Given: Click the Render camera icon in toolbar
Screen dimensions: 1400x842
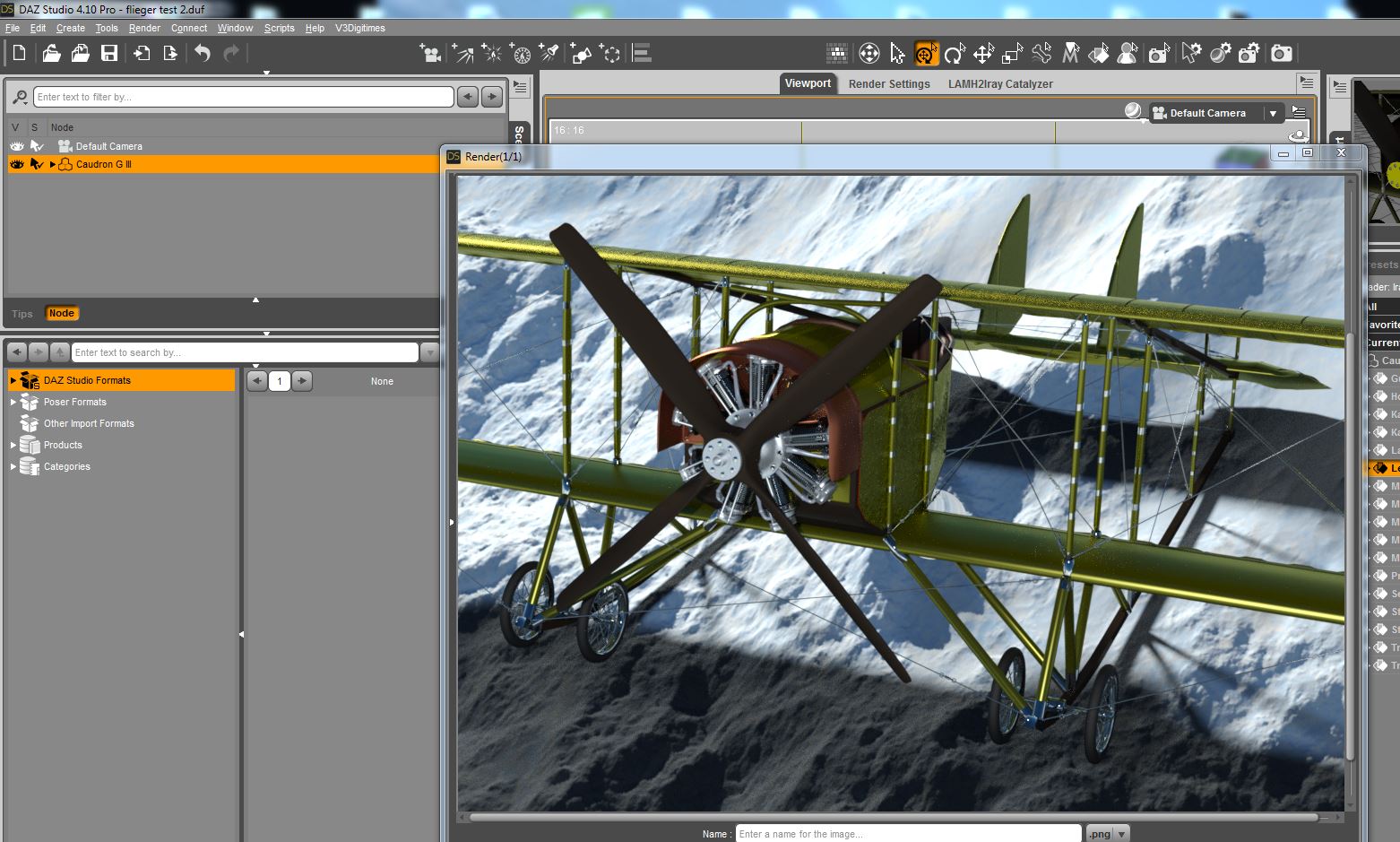Looking at the screenshot, I should (x=1282, y=54).
